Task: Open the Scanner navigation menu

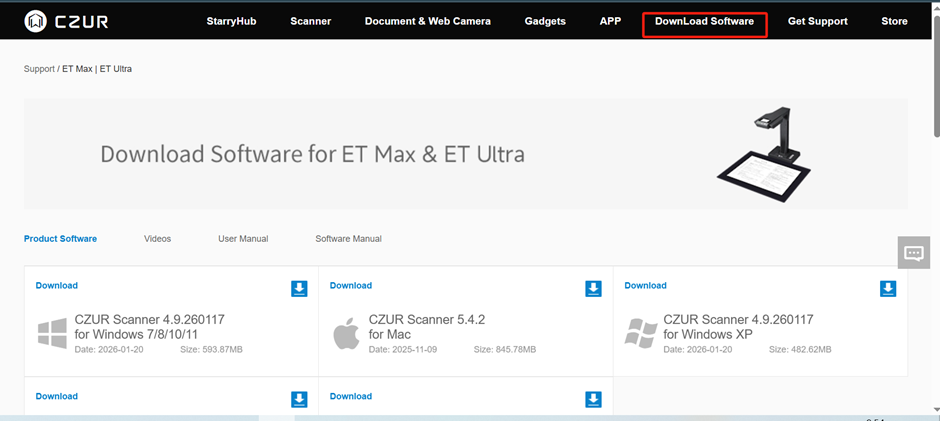Action: 311,21
